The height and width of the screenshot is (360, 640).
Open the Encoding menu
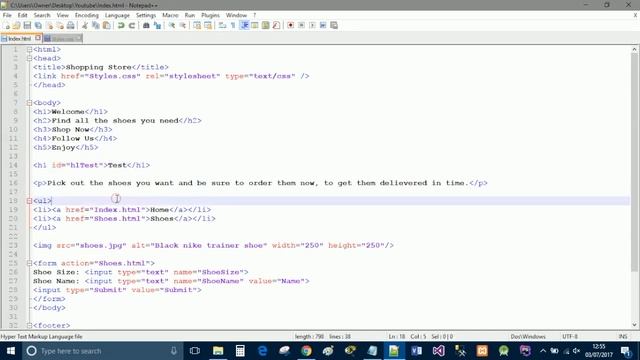point(87,15)
